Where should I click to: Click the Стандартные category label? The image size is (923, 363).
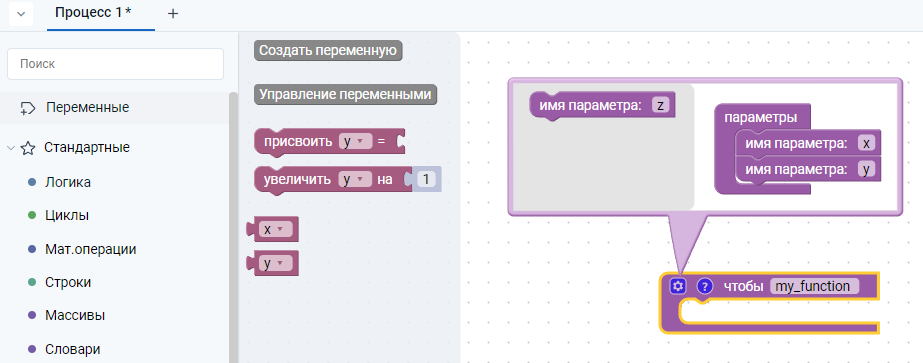coord(87,148)
